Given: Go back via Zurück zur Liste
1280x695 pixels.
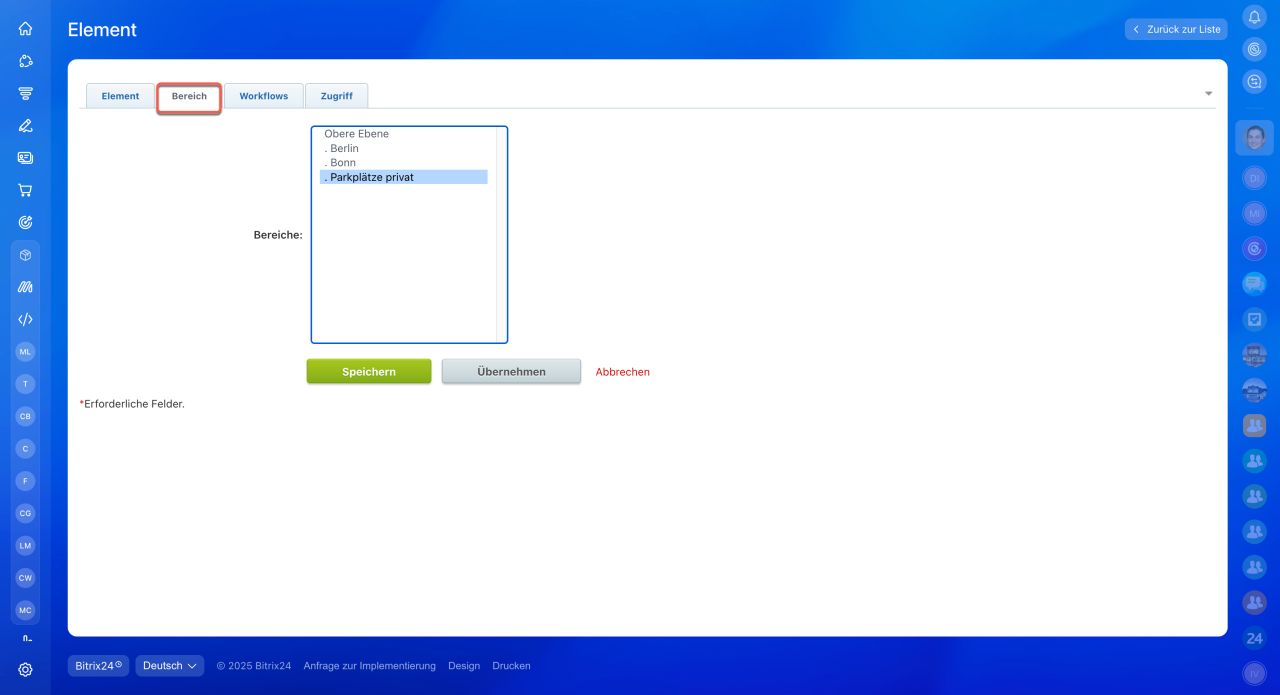Looking at the screenshot, I should (1176, 30).
